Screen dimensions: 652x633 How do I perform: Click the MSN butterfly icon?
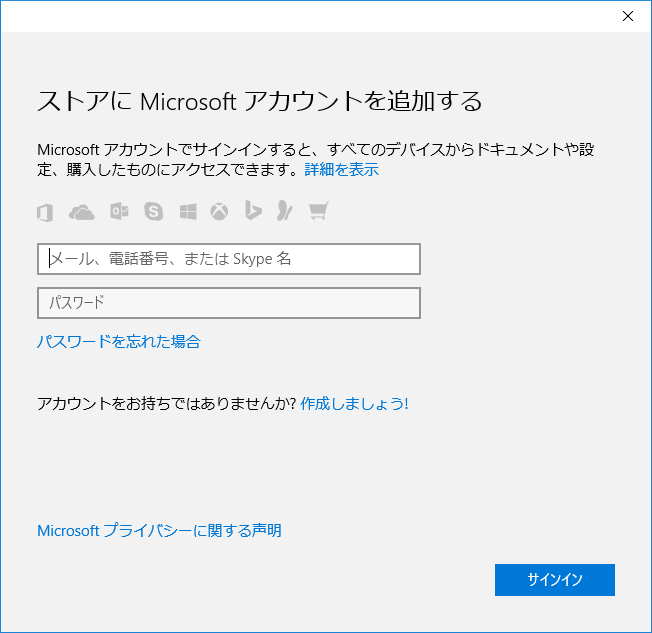pyautogui.click(x=285, y=212)
